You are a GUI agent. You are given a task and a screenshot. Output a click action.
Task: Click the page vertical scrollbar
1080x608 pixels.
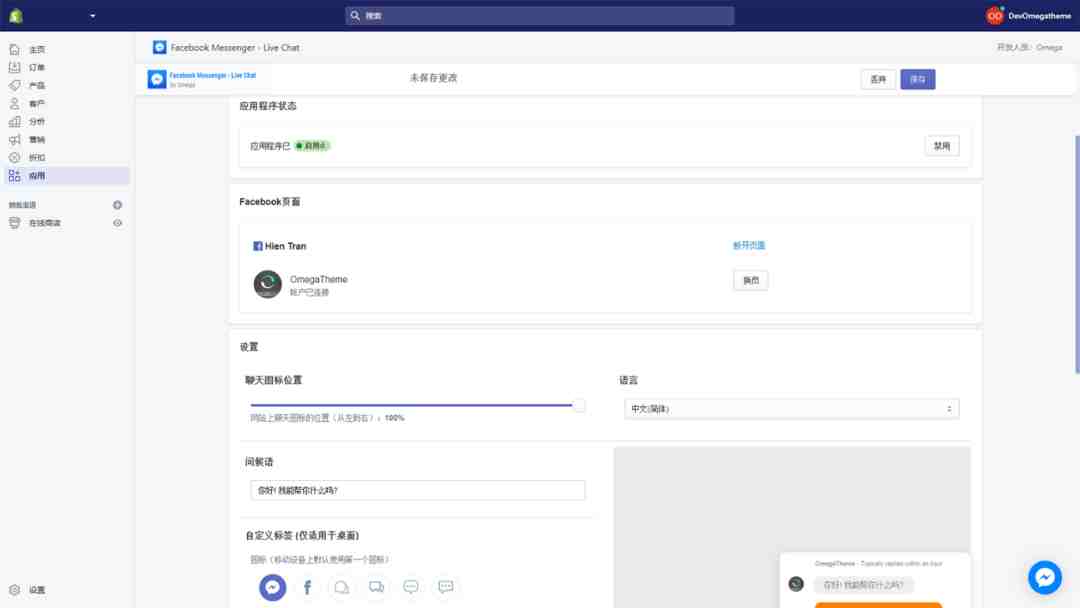[1077, 255]
